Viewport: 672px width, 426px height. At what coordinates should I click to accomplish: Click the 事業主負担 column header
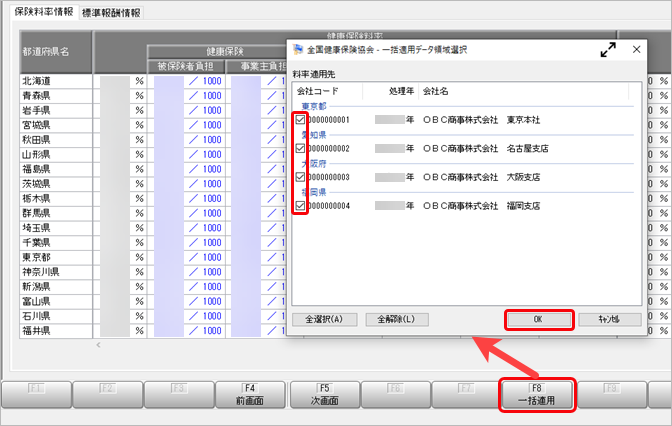256,66
